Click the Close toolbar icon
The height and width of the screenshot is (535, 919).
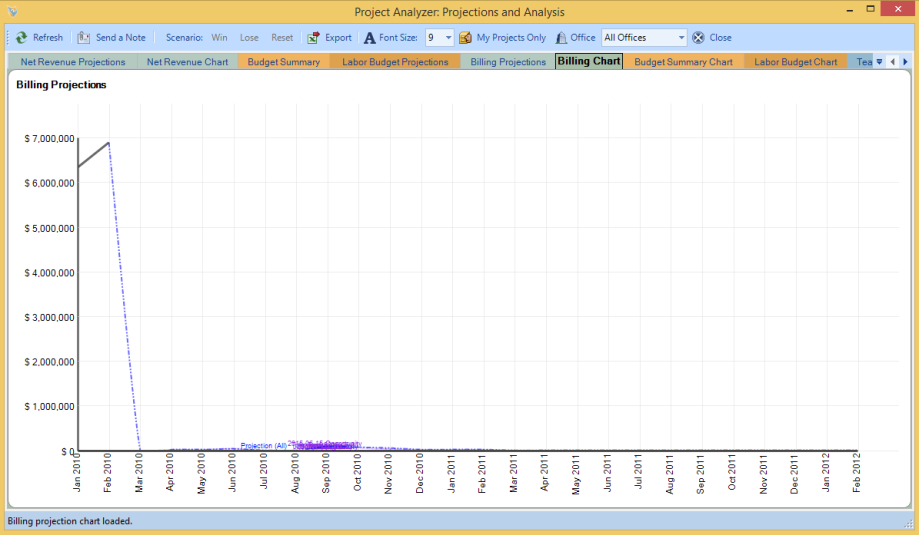[x=698, y=38]
